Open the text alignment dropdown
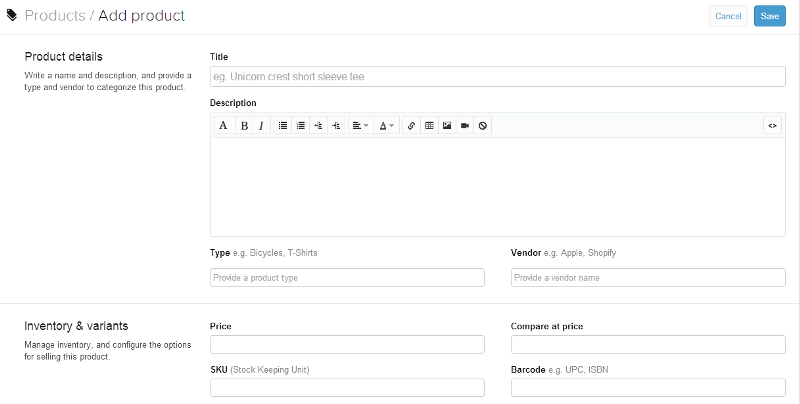The image size is (800, 404). coord(360,126)
